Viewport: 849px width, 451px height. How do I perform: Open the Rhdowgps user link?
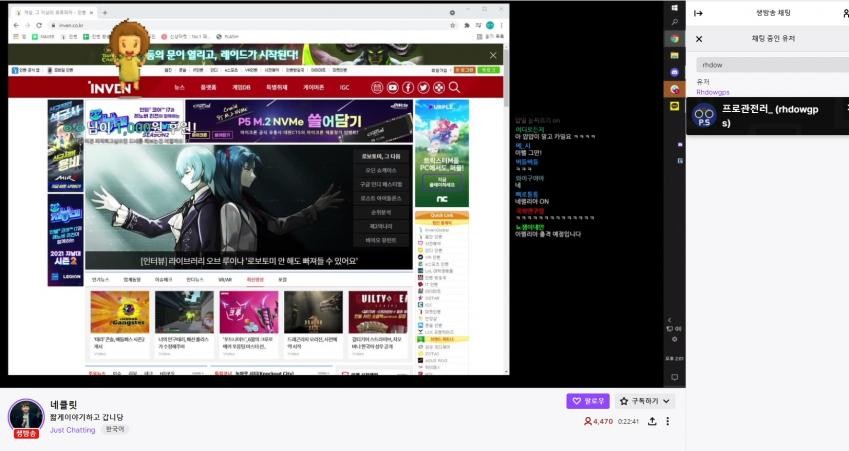713,92
